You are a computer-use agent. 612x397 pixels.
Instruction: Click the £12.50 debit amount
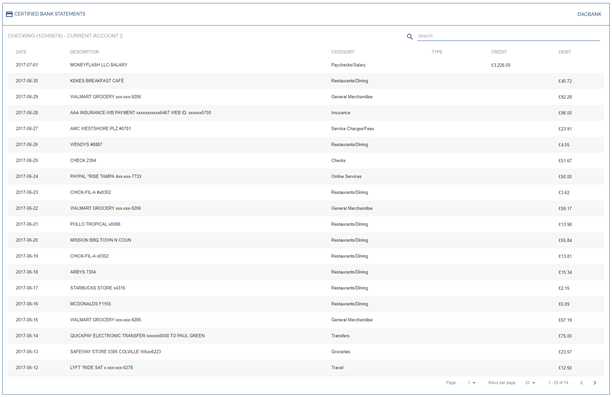(x=565, y=368)
